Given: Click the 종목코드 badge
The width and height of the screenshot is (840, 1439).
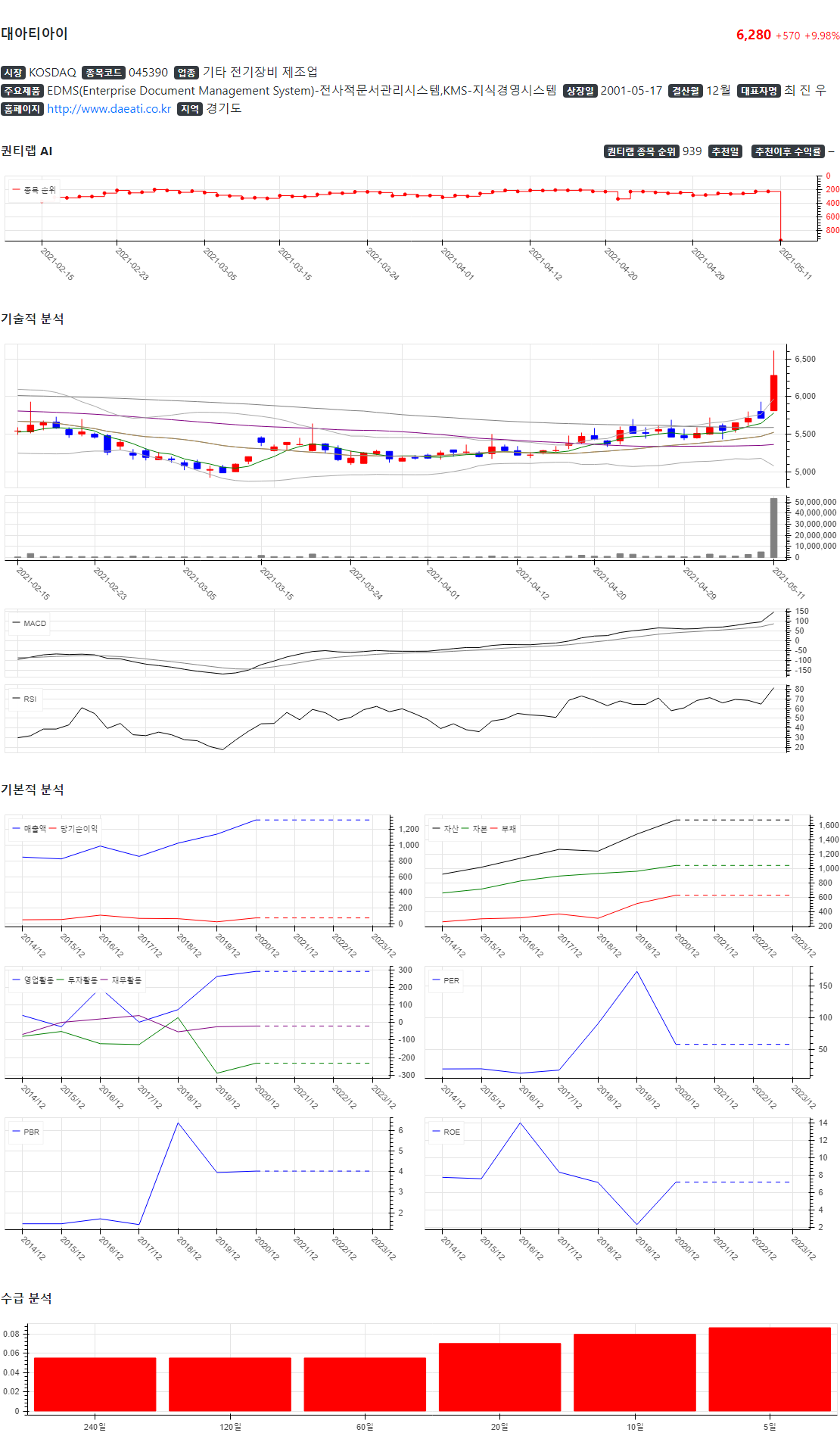Looking at the screenshot, I should [103, 73].
